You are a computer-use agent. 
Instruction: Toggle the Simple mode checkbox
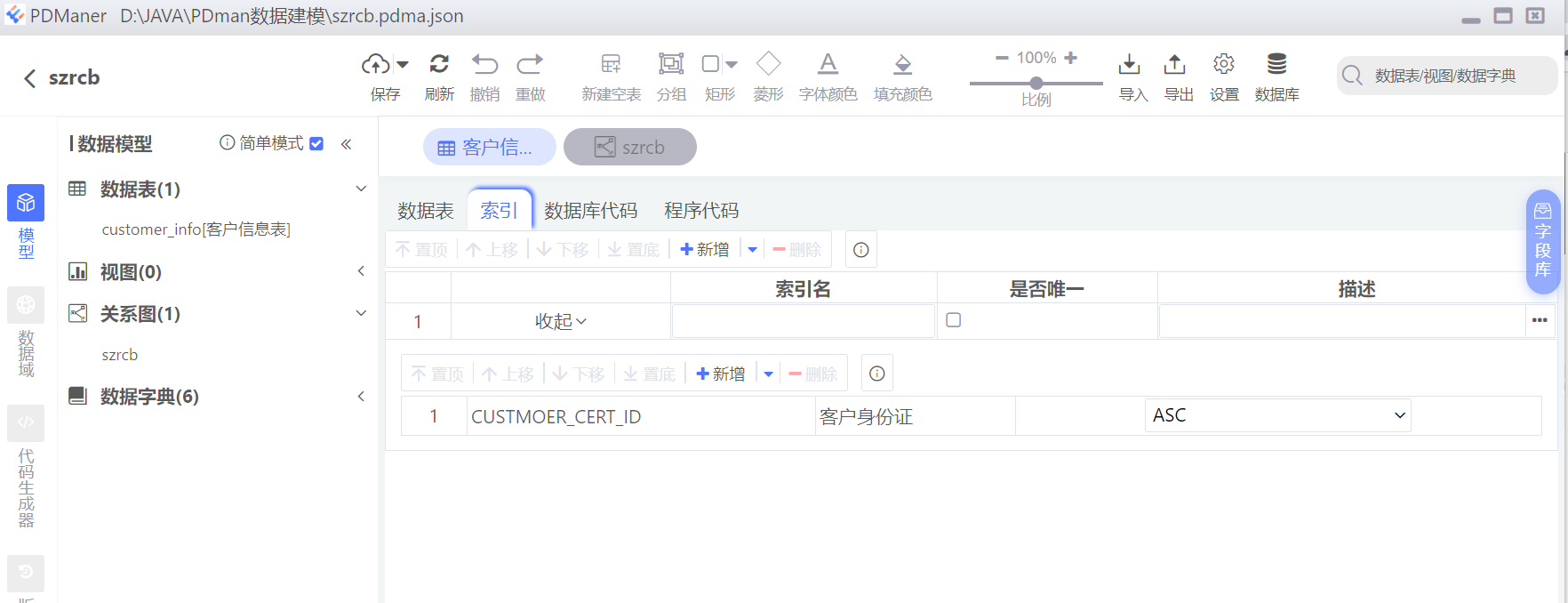pyautogui.click(x=316, y=143)
